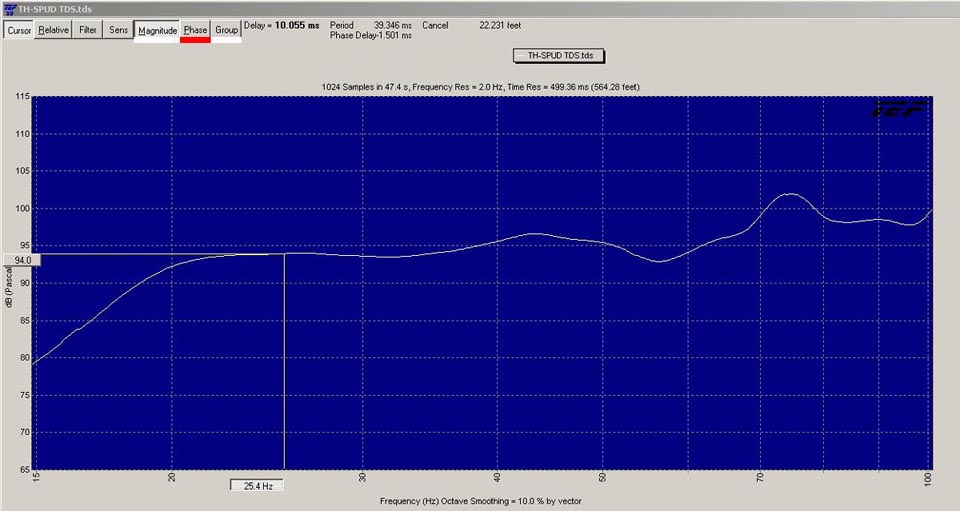This screenshot has width=960, height=511.
Task: Click the TEF icon in title bar
Action: pyautogui.click(x=10, y=9)
